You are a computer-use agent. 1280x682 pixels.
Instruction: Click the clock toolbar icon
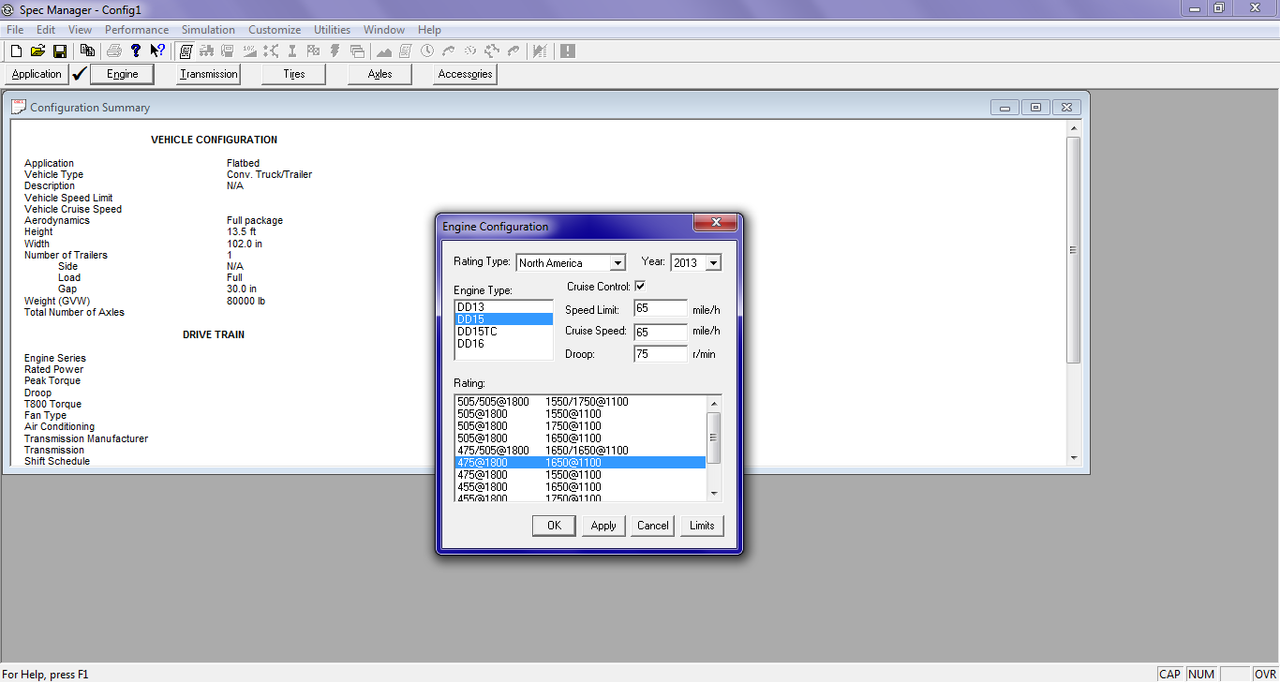[x=427, y=51]
